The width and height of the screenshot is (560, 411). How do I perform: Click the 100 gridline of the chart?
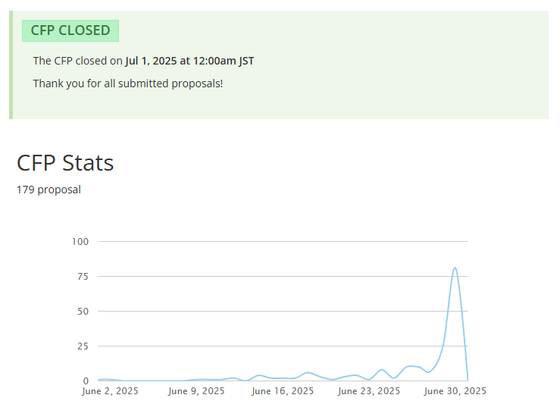[x=283, y=241]
